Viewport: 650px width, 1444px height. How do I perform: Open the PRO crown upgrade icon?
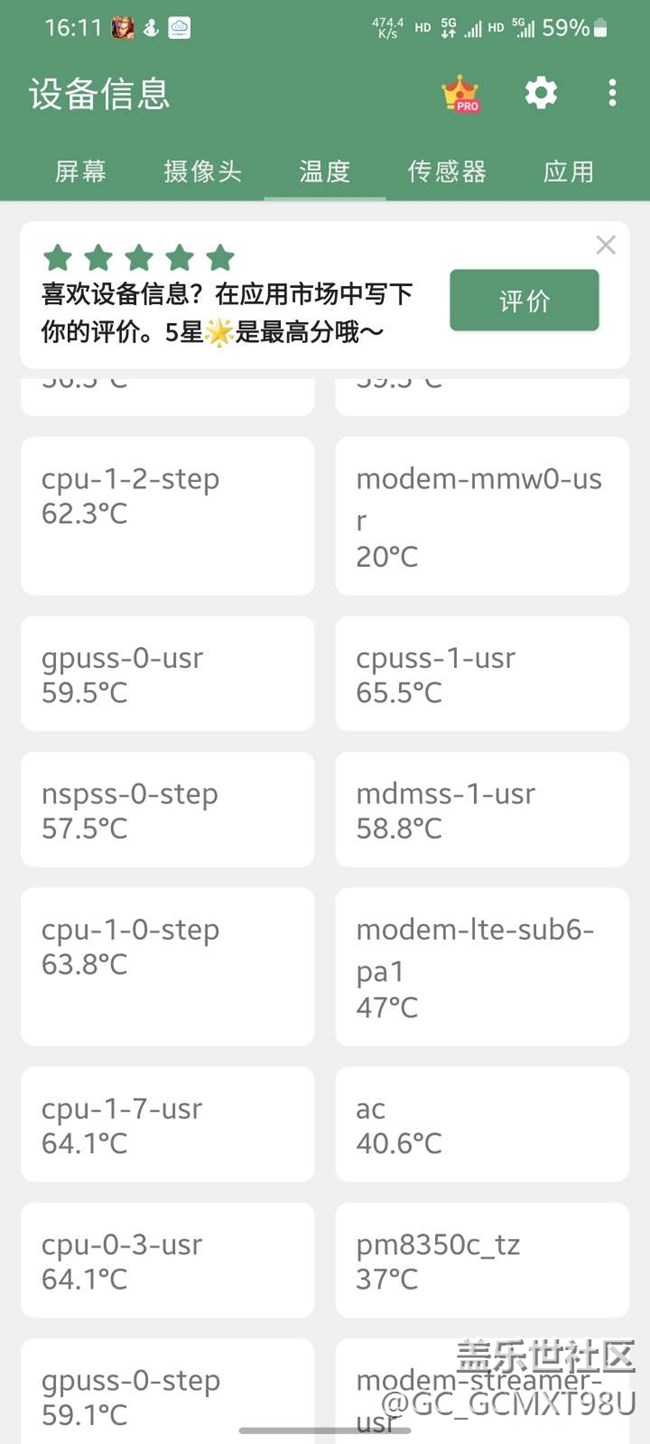460,94
